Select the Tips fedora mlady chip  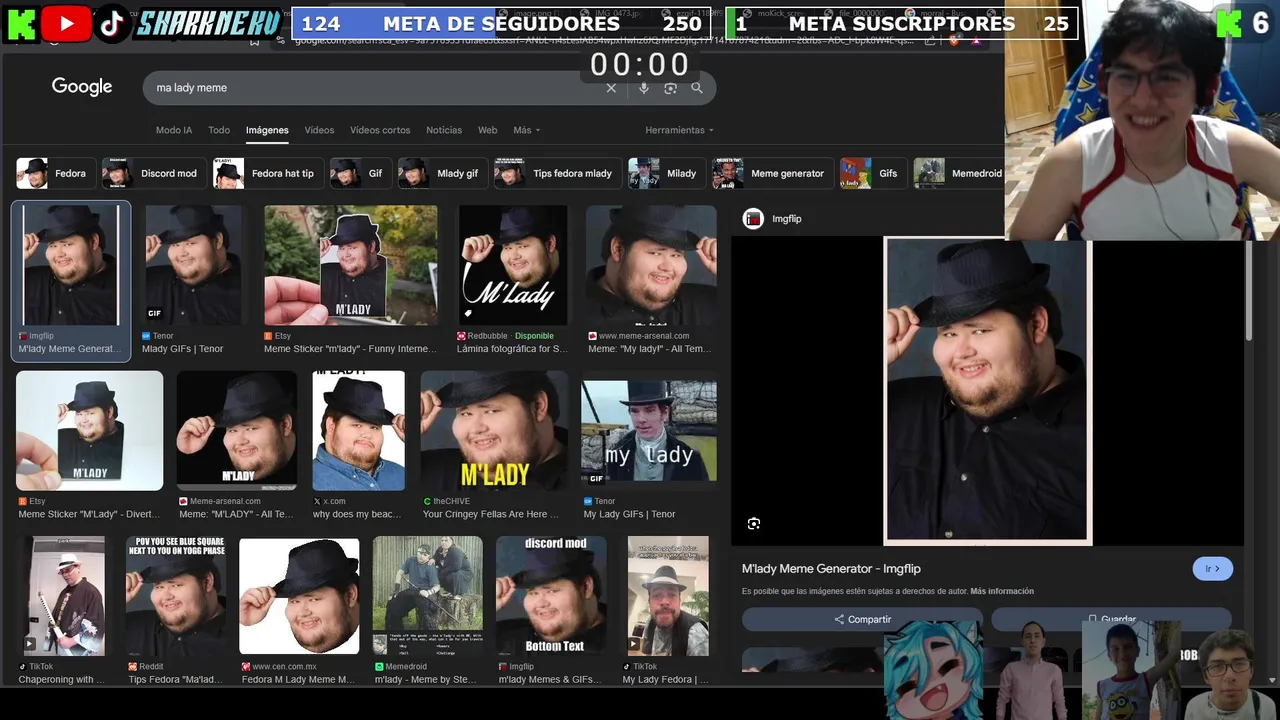[558, 173]
